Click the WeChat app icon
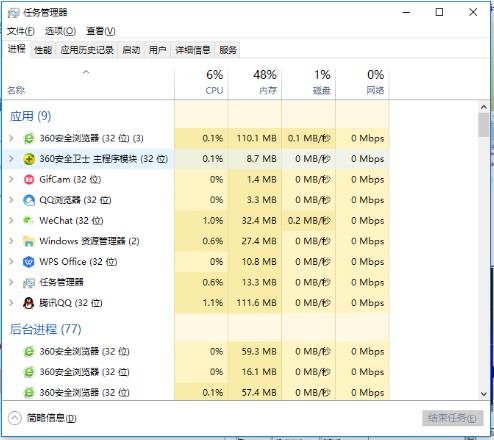The height and width of the screenshot is (440, 494). coord(29,221)
